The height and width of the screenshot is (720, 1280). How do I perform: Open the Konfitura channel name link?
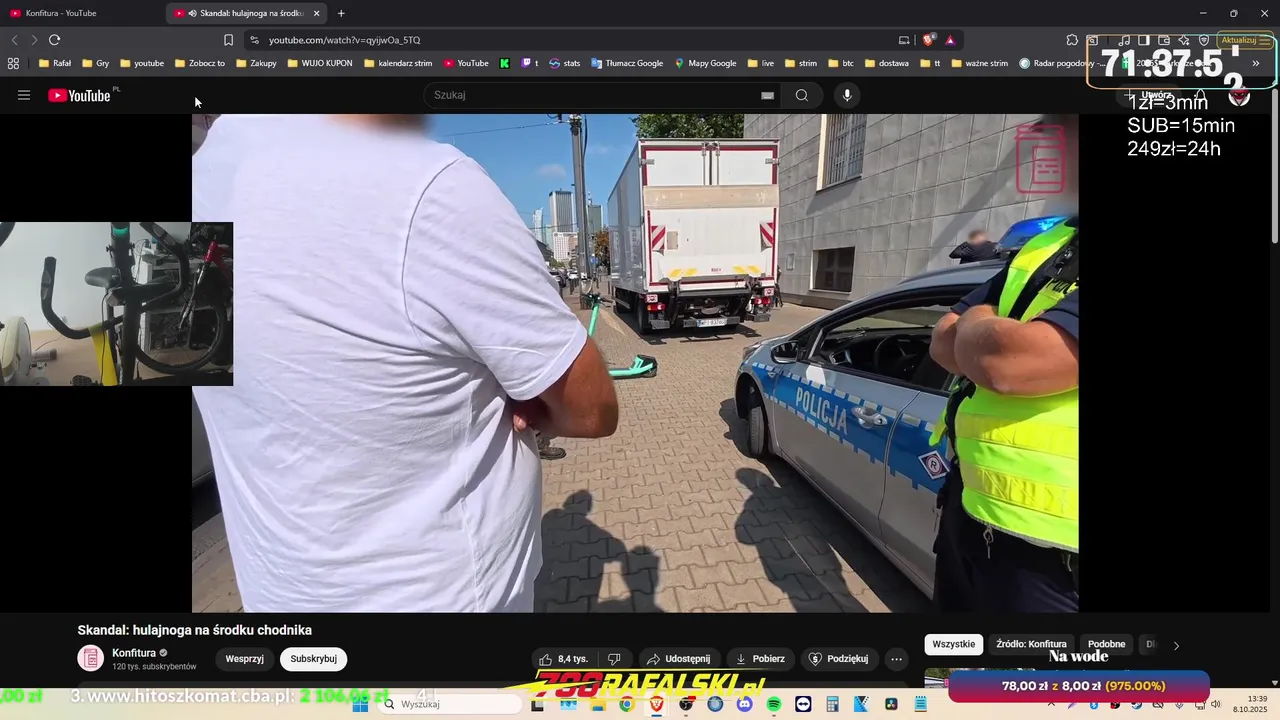(134, 653)
